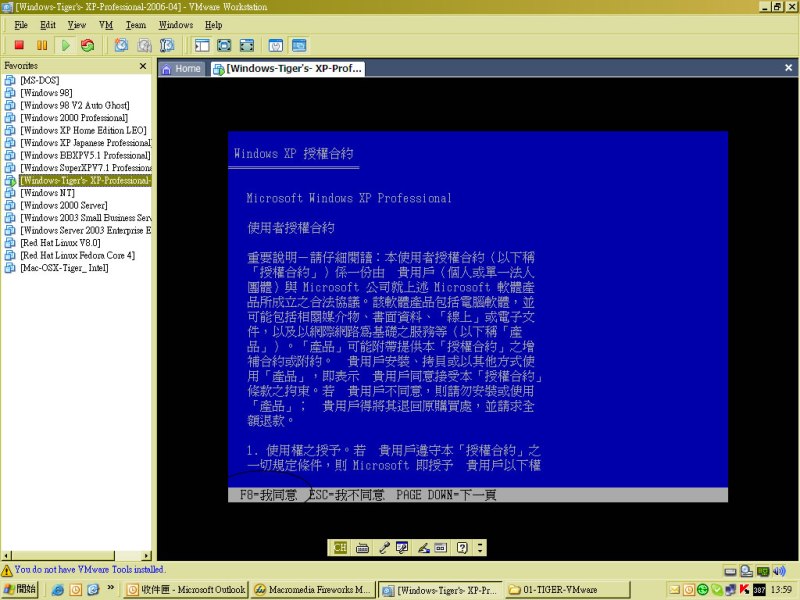
Task: Select [Windows 2003 Small Business Server] favorite
Action: click(78, 218)
